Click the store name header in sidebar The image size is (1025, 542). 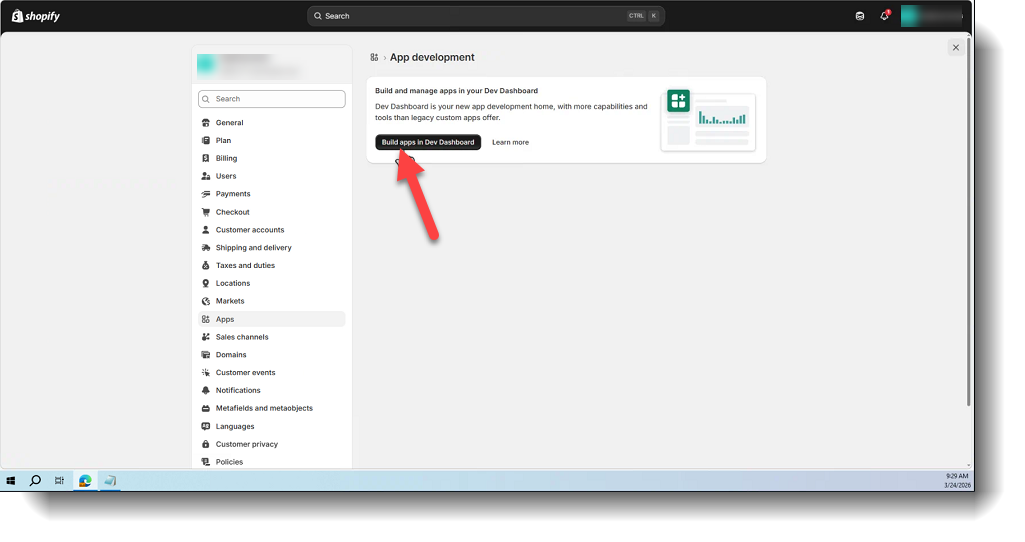click(x=272, y=65)
